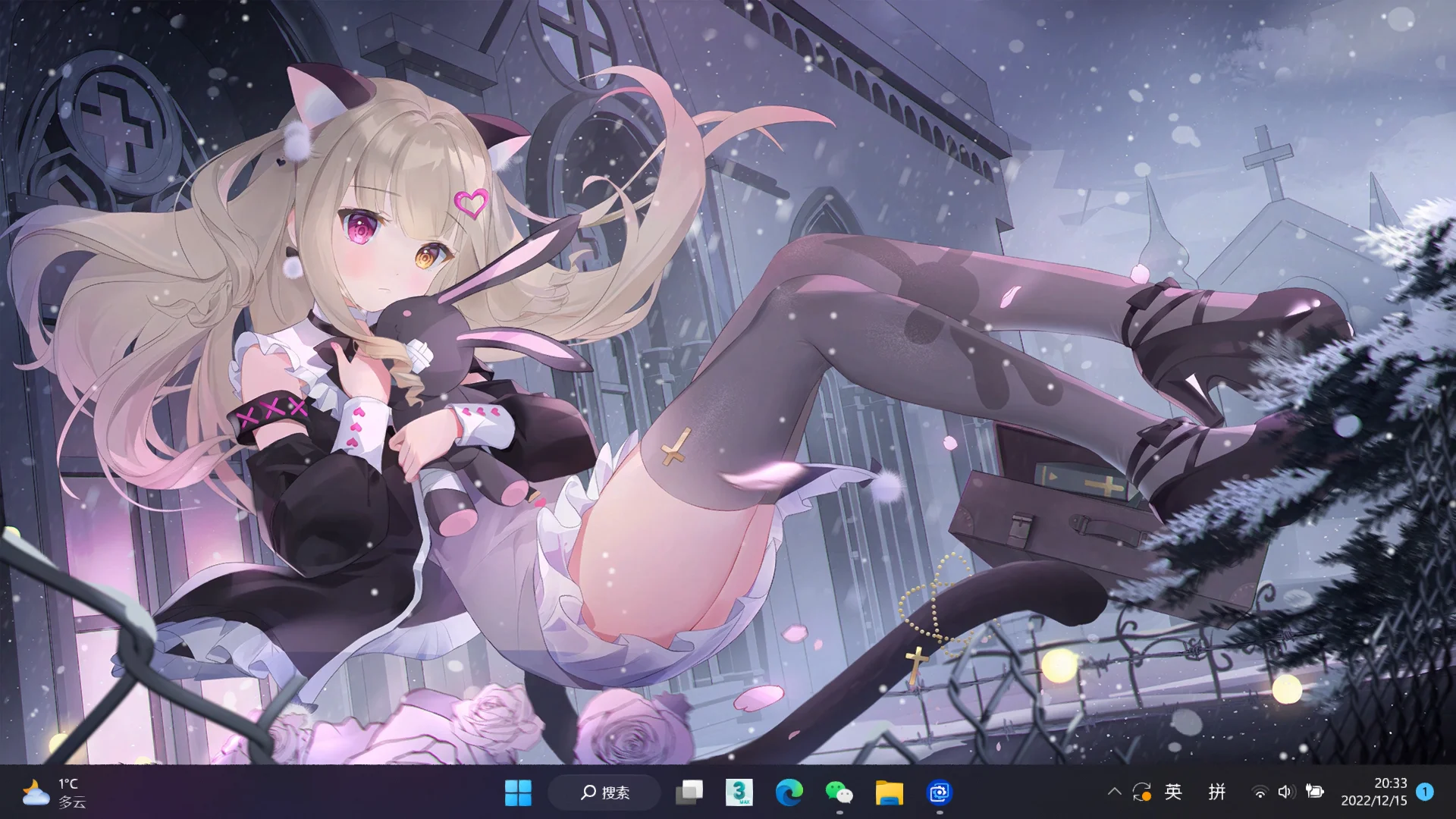Open the clock showing 20:33 2022/12/15

point(1374,792)
